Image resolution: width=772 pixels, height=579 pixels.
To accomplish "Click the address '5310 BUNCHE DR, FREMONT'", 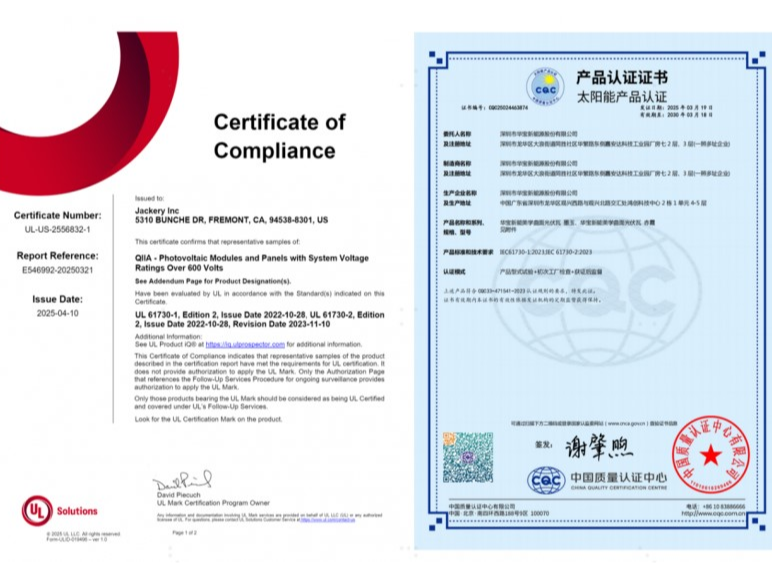I will pyautogui.click(x=231, y=220).
